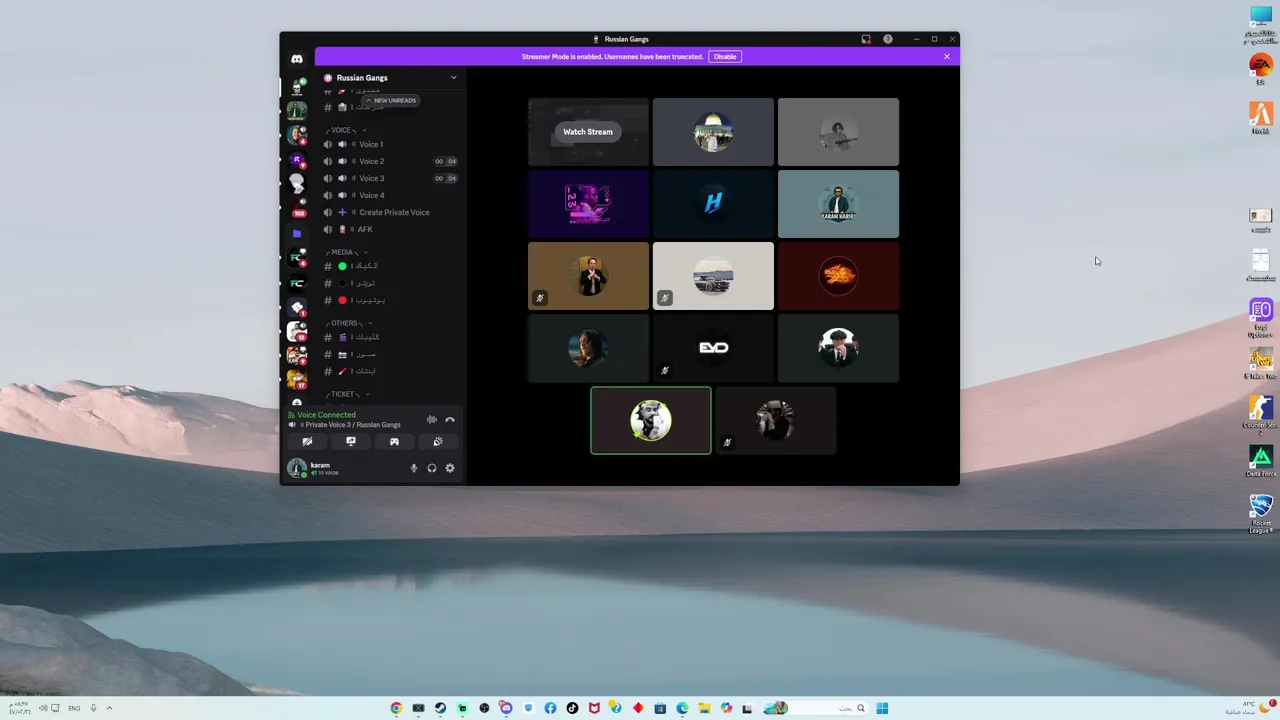The width and height of the screenshot is (1280, 720).
Task: Open the red-dot channel under MEDIA
Action: click(x=390, y=300)
